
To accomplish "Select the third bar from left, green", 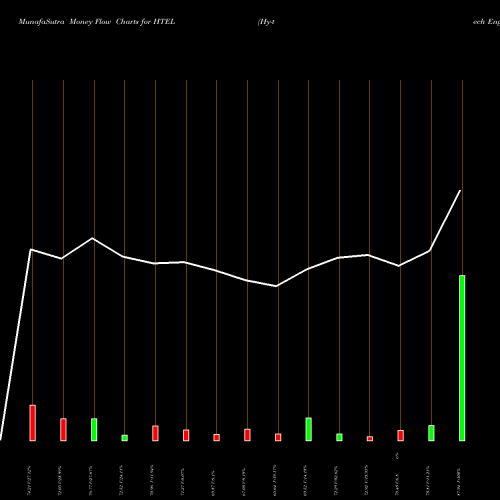I will point(94,430).
